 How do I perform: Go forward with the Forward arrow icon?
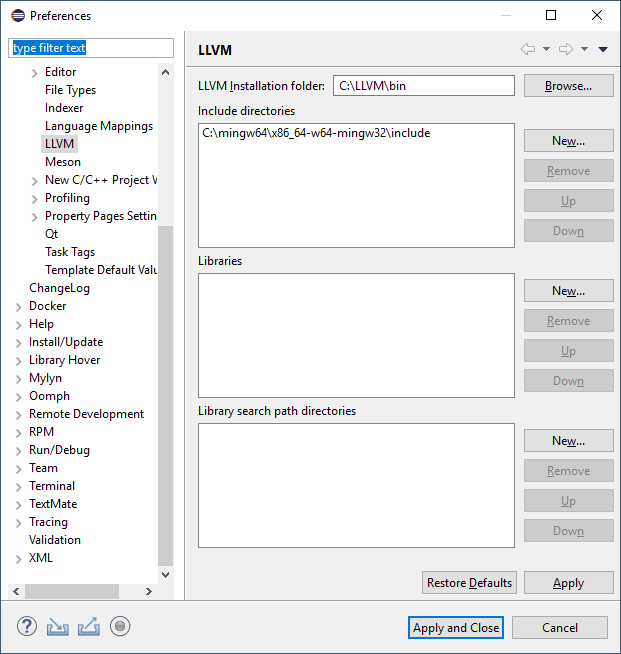566,49
